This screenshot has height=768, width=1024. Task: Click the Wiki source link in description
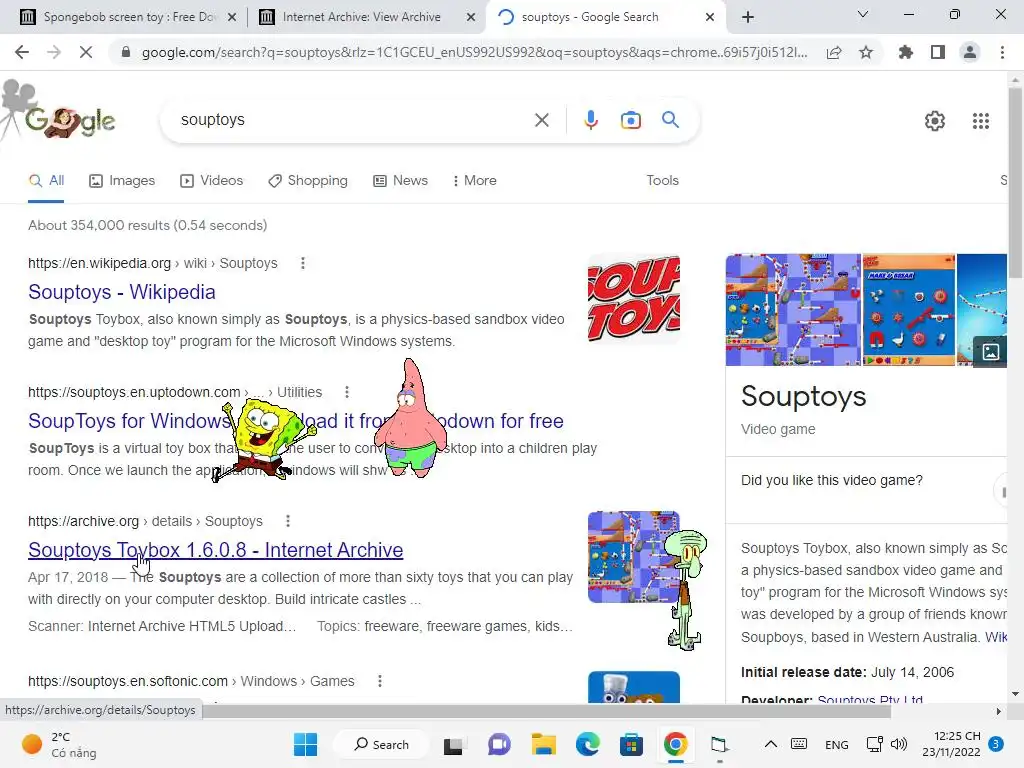tap(995, 637)
